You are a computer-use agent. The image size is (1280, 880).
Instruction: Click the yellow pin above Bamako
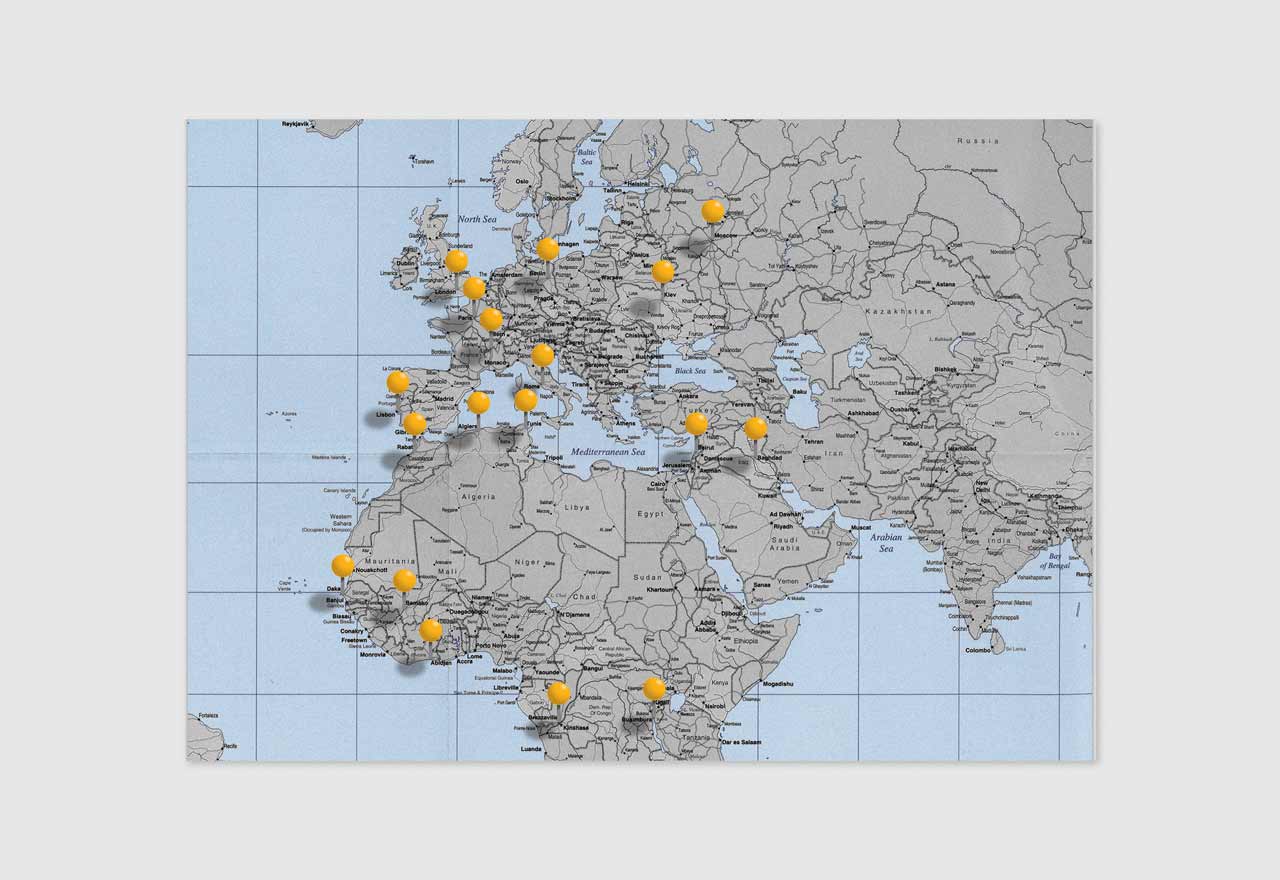click(x=404, y=580)
